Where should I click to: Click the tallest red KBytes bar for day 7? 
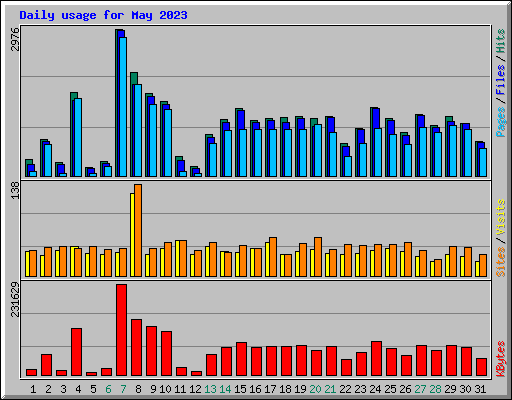(x=122, y=330)
